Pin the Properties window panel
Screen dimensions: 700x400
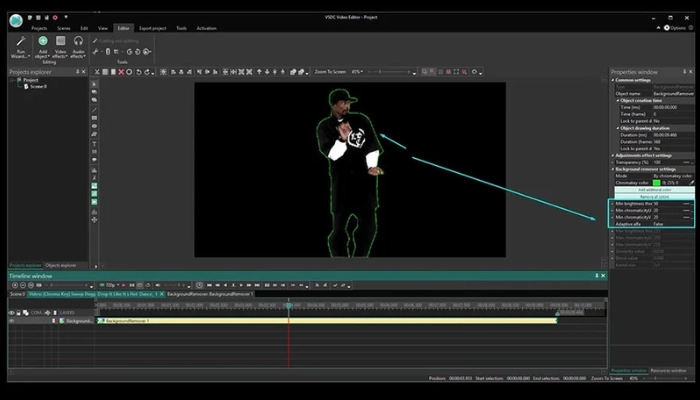pyautogui.click(x=685, y=72)
